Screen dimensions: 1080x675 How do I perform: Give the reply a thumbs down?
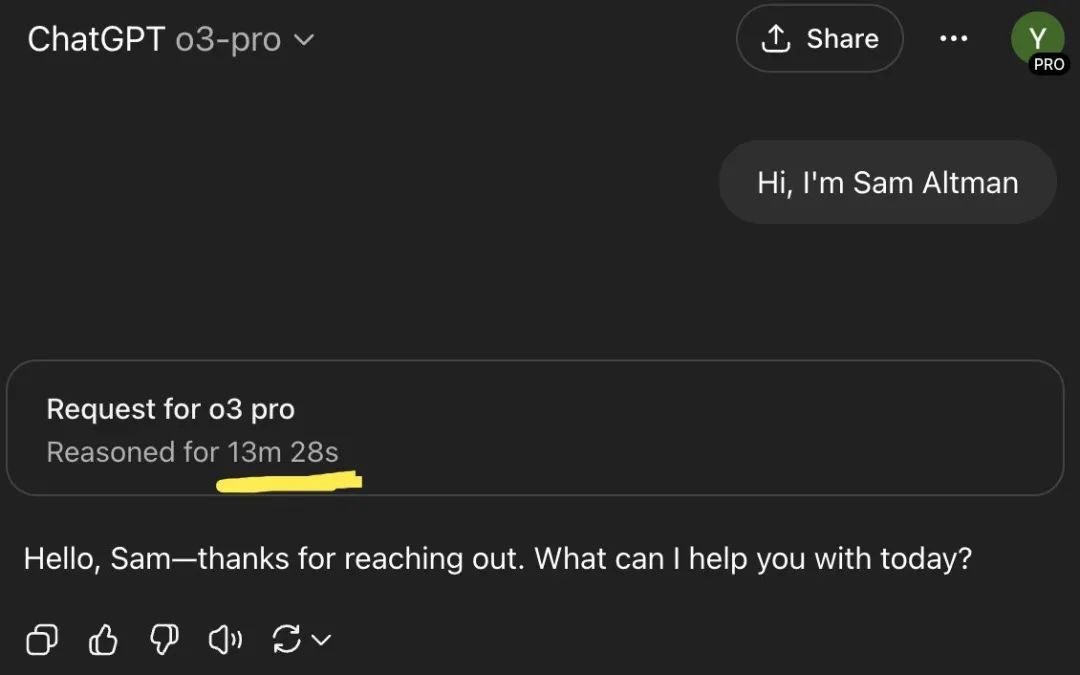(164, 639)
